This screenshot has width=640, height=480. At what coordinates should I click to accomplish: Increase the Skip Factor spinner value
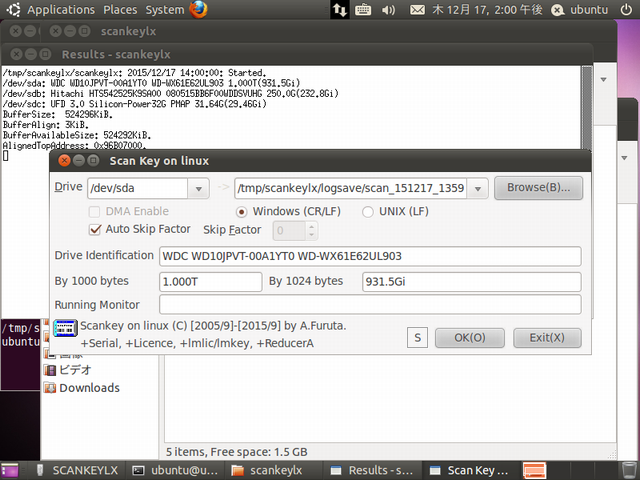tap(311, 226)
